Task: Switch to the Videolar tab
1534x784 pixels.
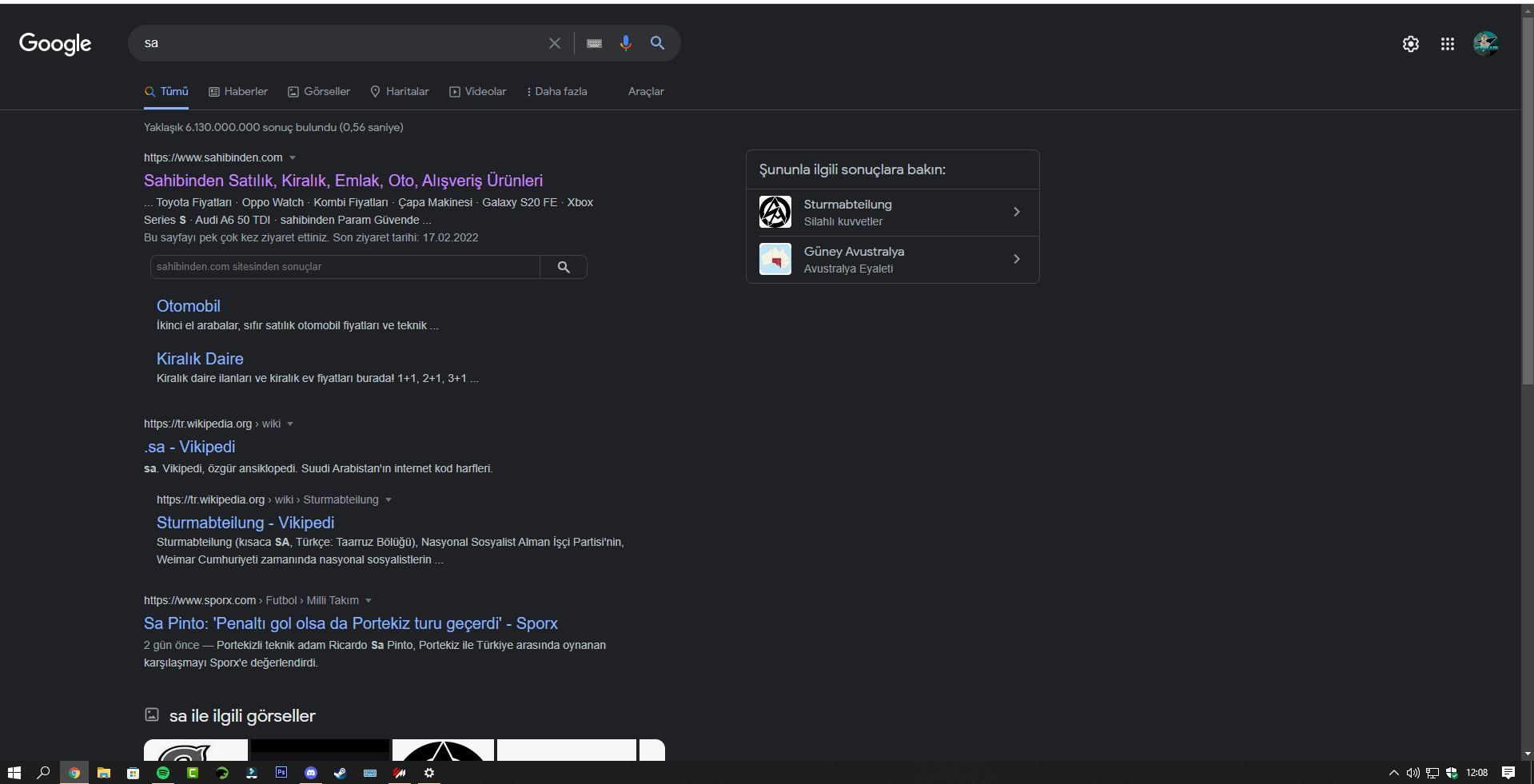Action: pyautogui.click(x=478, y=92)
